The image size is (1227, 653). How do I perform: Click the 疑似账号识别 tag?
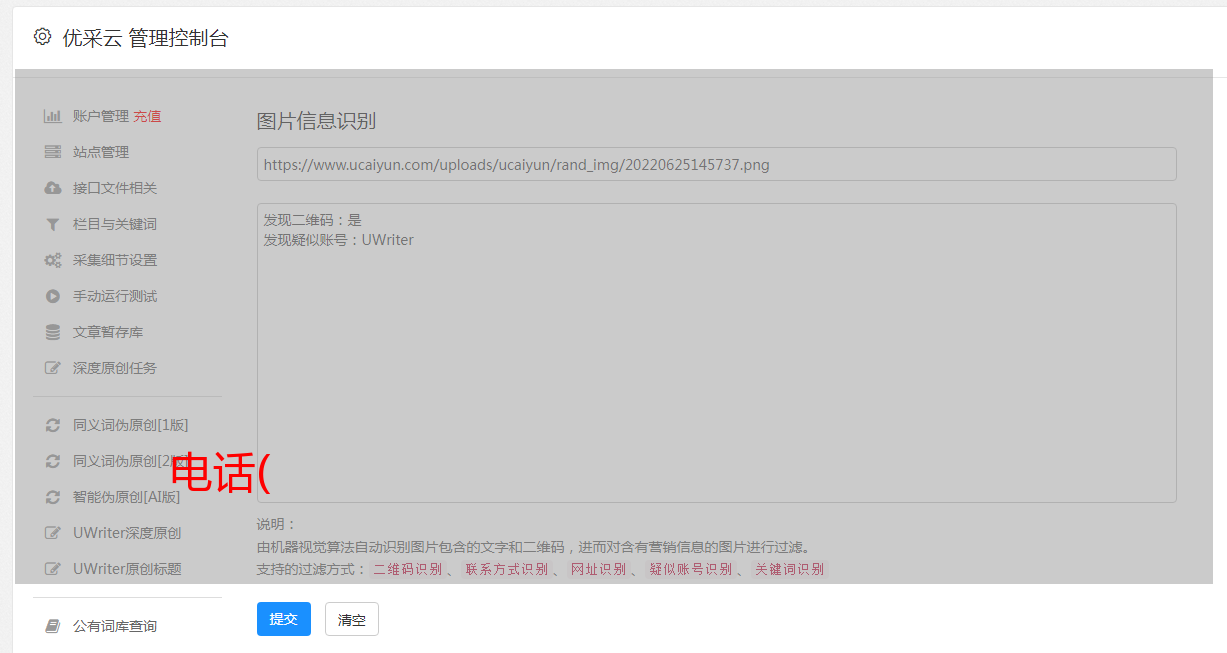click(691, 569)
